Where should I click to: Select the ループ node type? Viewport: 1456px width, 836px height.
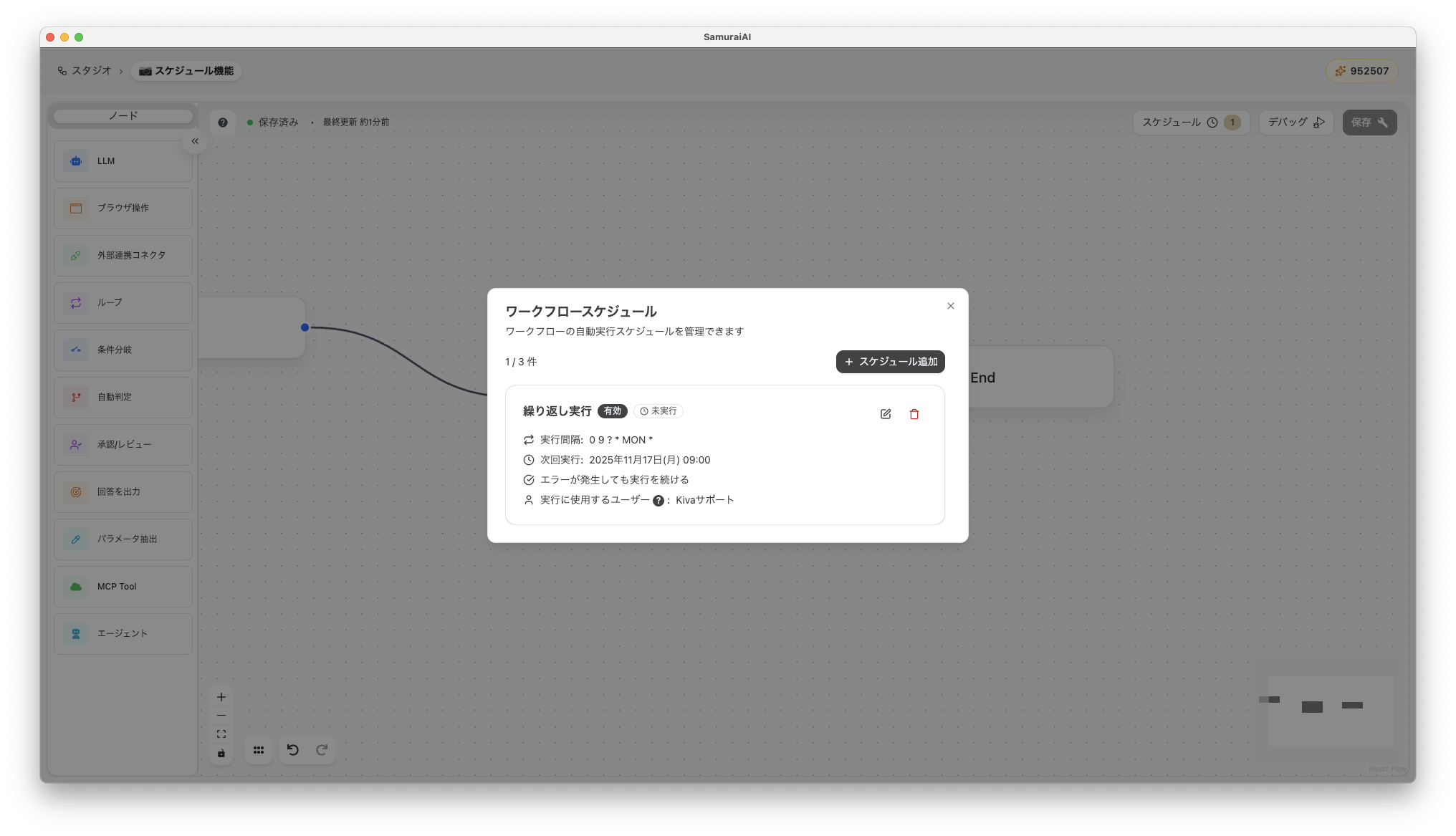click(122, 302)
